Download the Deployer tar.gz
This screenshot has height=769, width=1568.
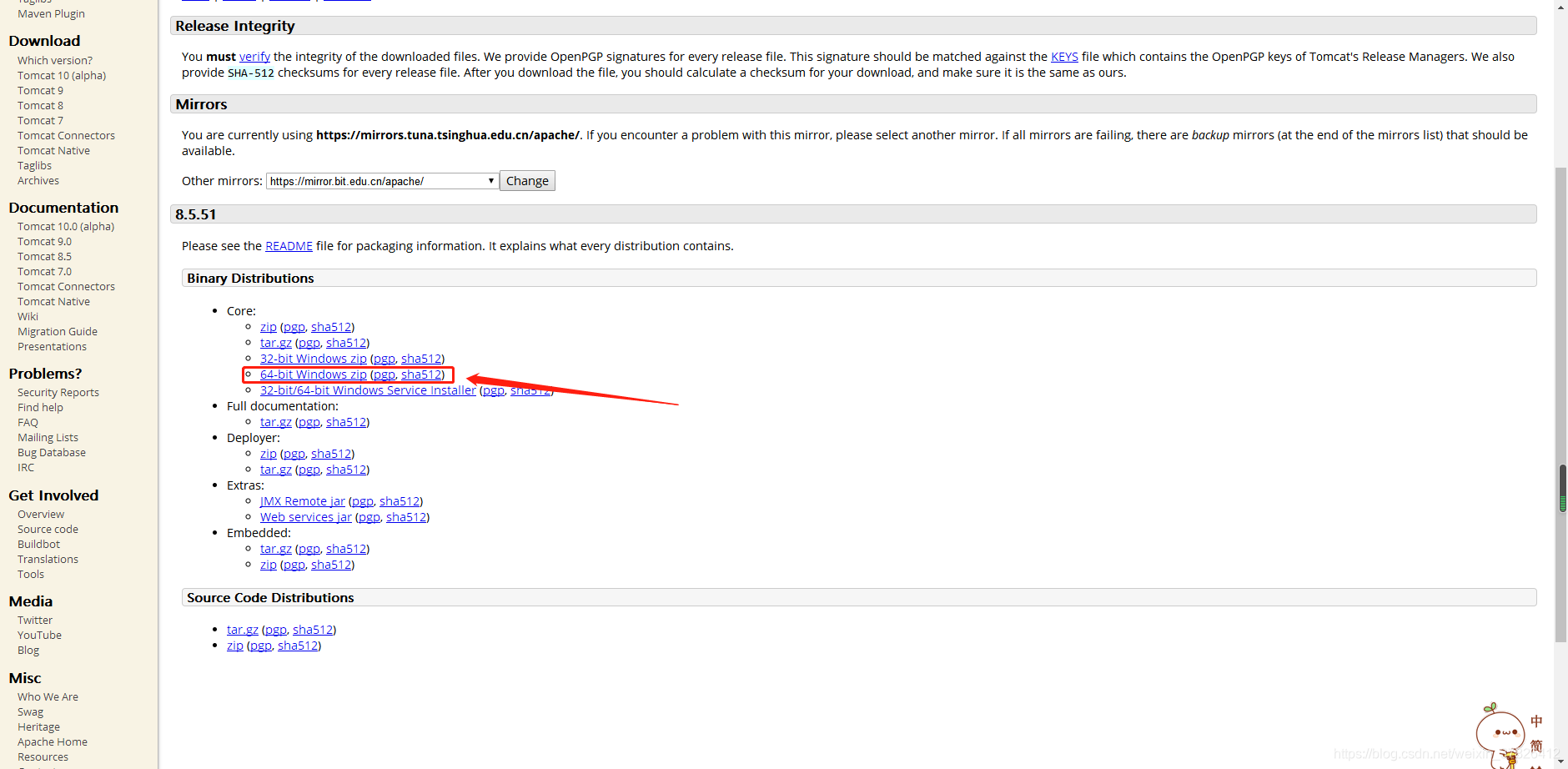[x=275, y=470]
